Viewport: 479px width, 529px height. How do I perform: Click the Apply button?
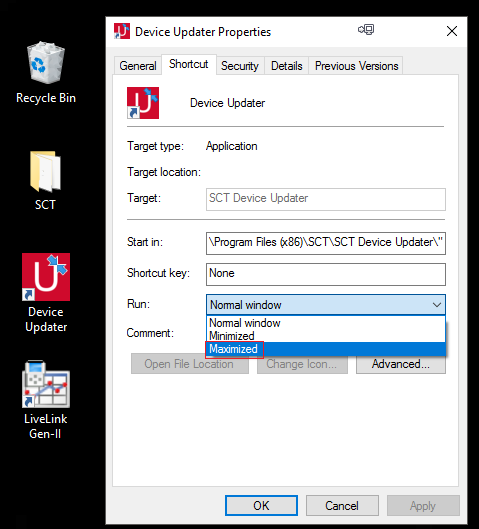pos(423,505)
